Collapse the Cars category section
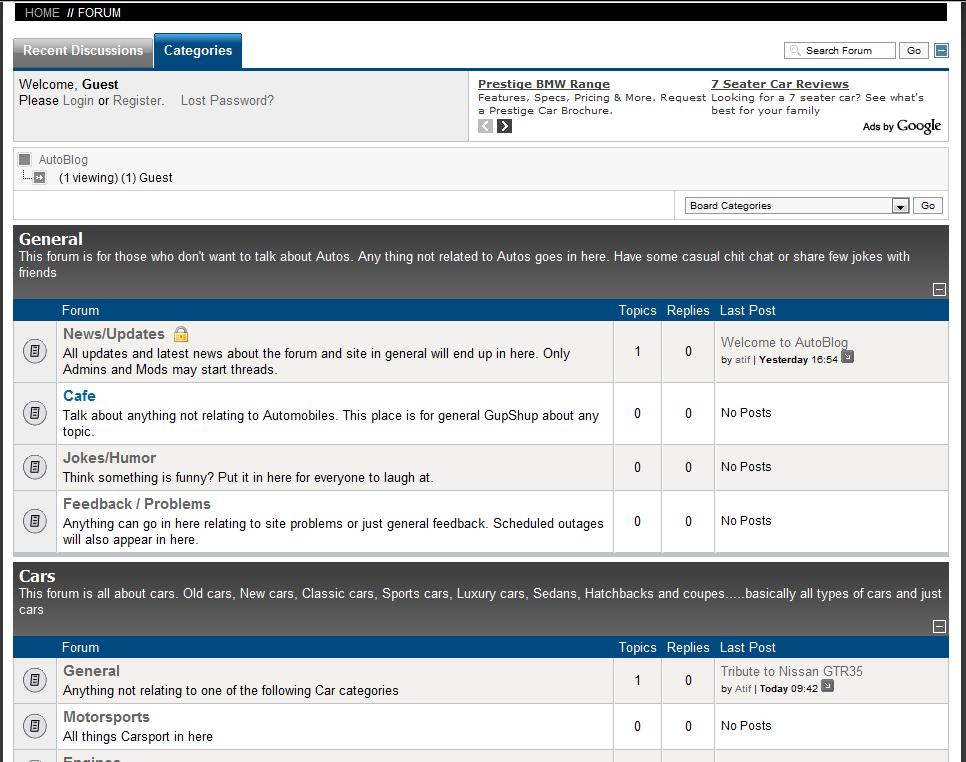Screen dimensions: 966x762 (939, 626)
